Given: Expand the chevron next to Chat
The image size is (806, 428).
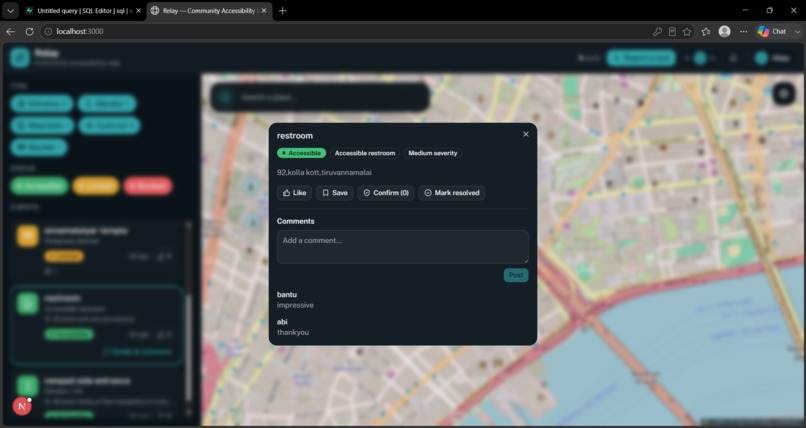Looking at the screenshot, I should coord(798,31).
